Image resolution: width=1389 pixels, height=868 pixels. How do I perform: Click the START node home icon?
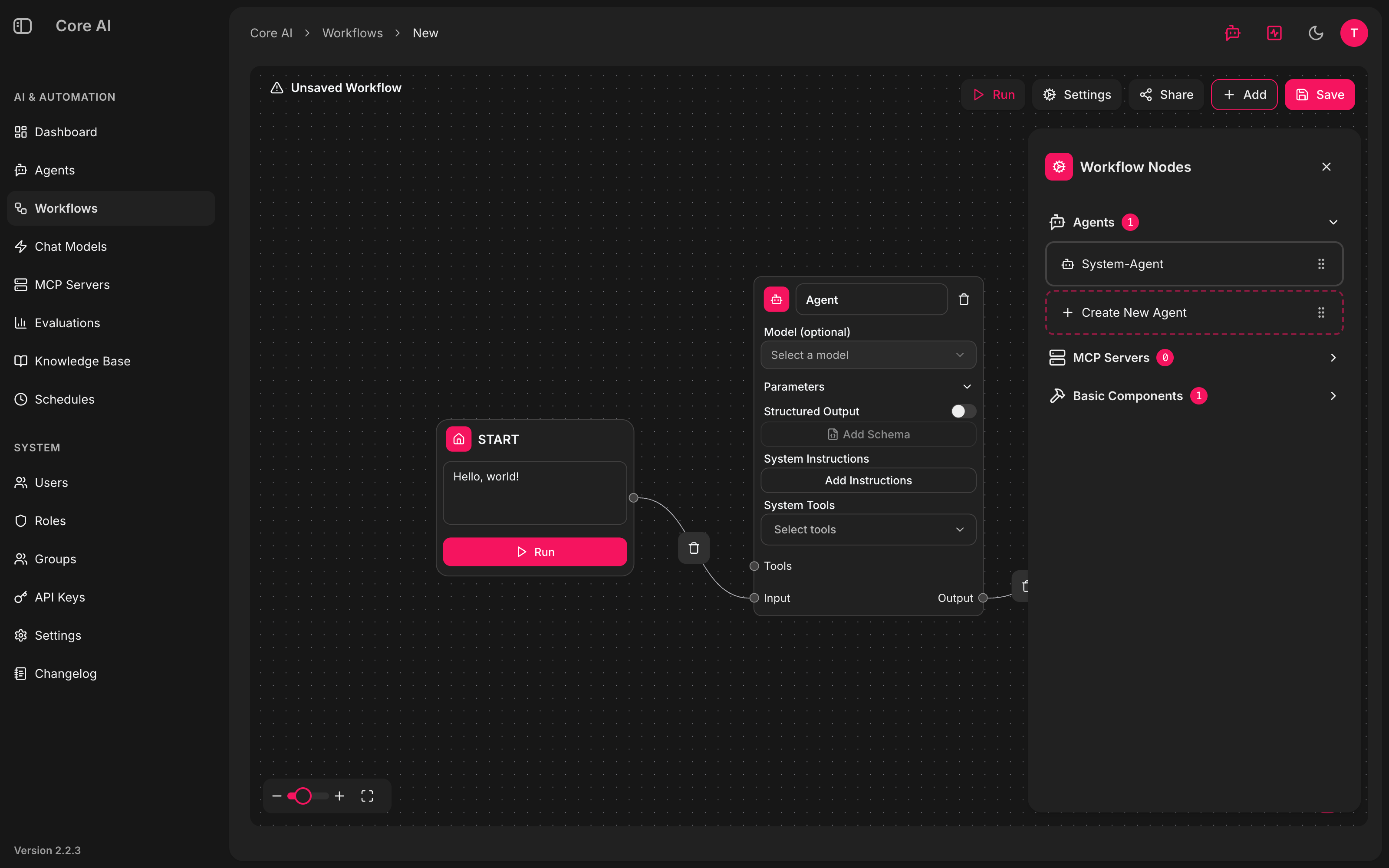click(459, 439)
